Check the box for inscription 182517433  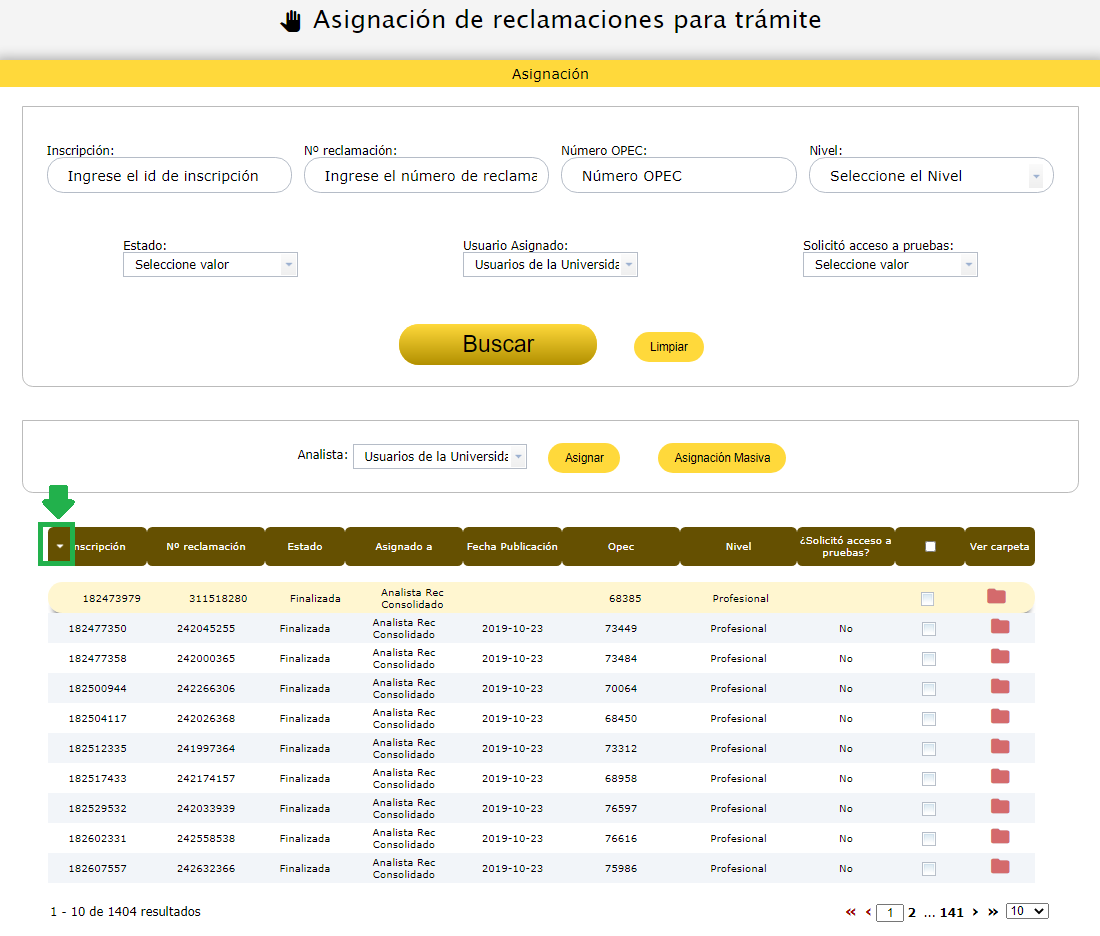(929, 779)
